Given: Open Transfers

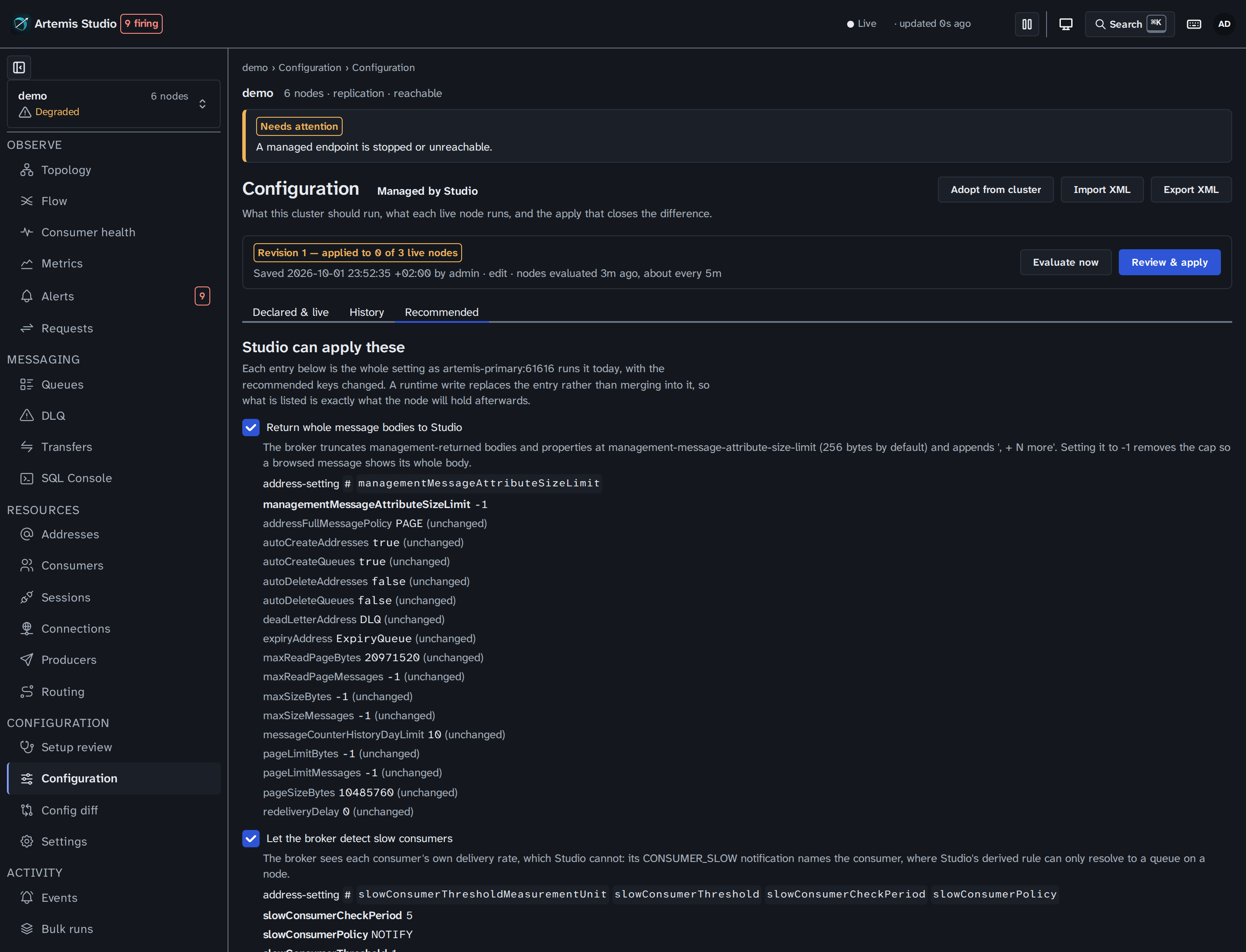Looking at the screenshot, I should coord(113,447).
